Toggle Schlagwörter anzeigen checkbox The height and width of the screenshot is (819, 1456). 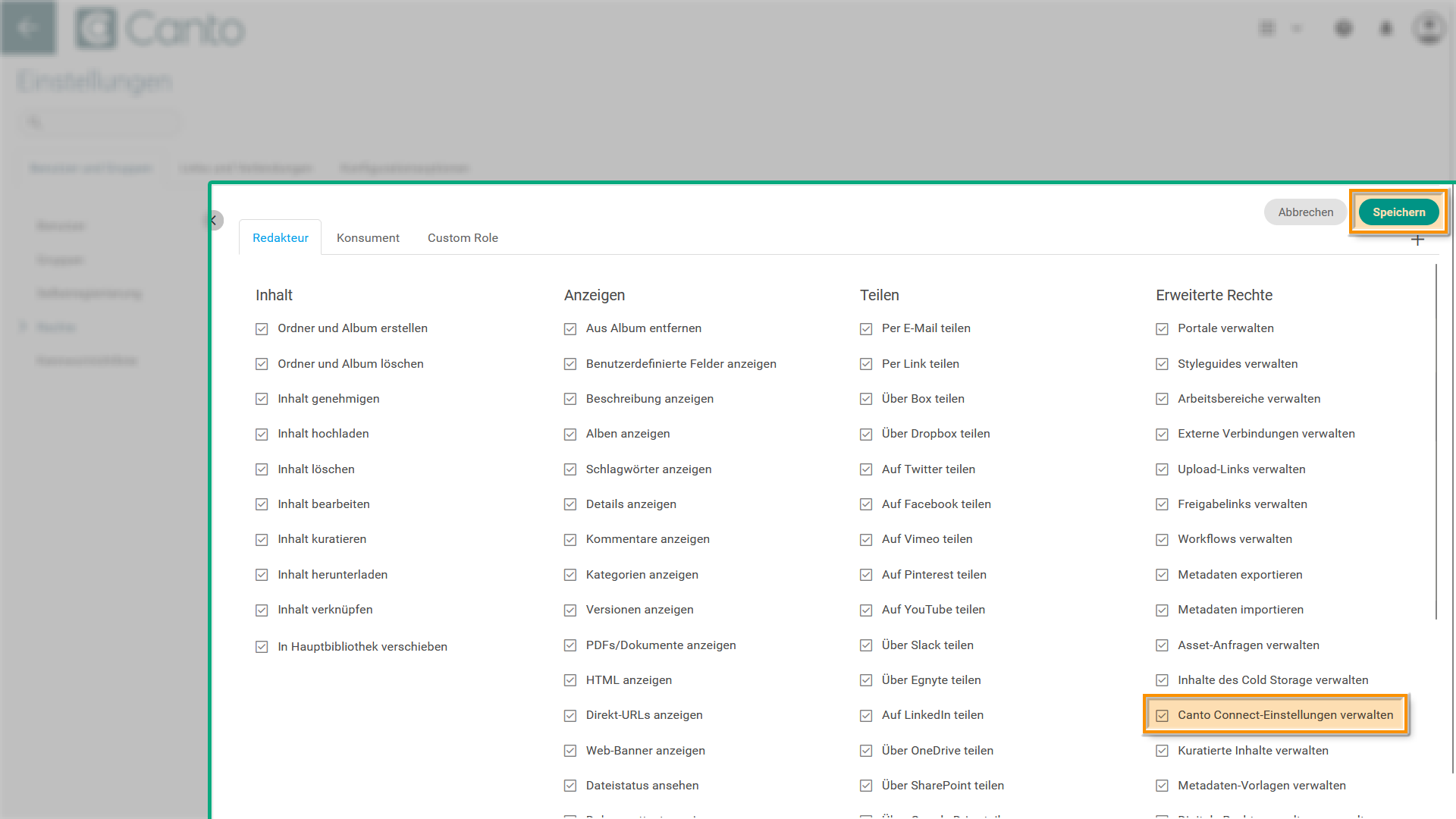(x=570, y=469)
